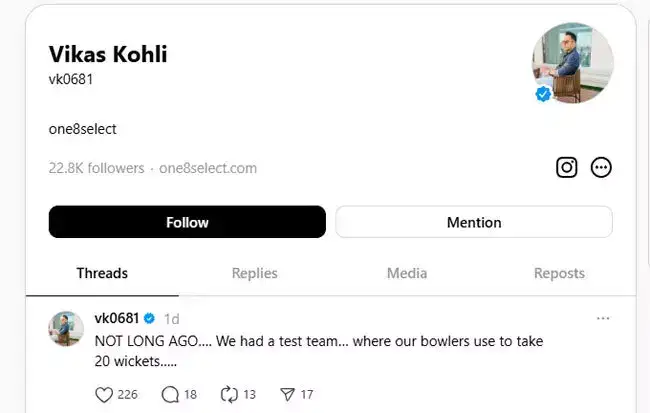Open the circled three-dots profile menu

point(601,168)
